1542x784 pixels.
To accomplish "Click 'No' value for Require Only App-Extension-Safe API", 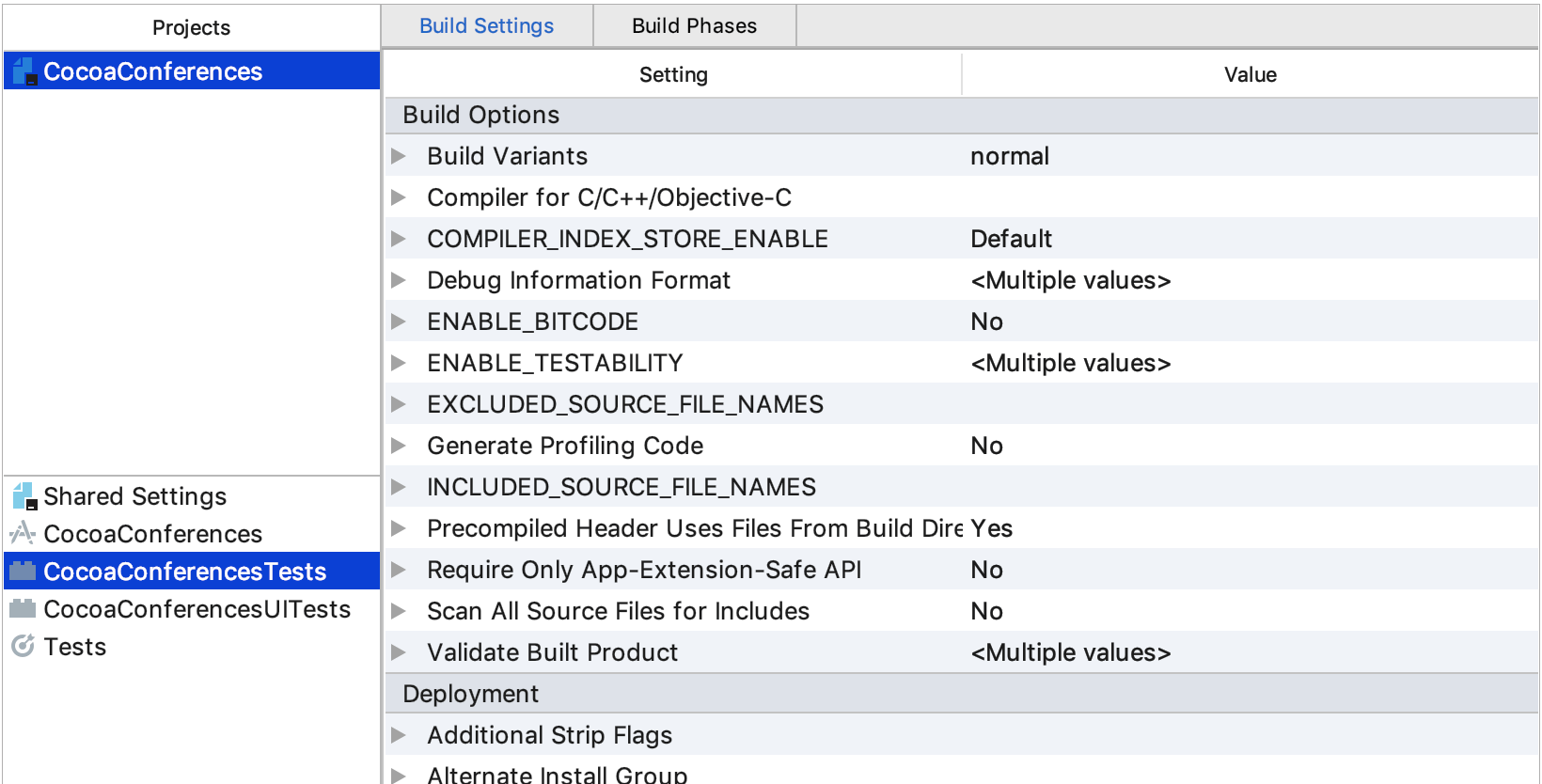I will (987, 570).
